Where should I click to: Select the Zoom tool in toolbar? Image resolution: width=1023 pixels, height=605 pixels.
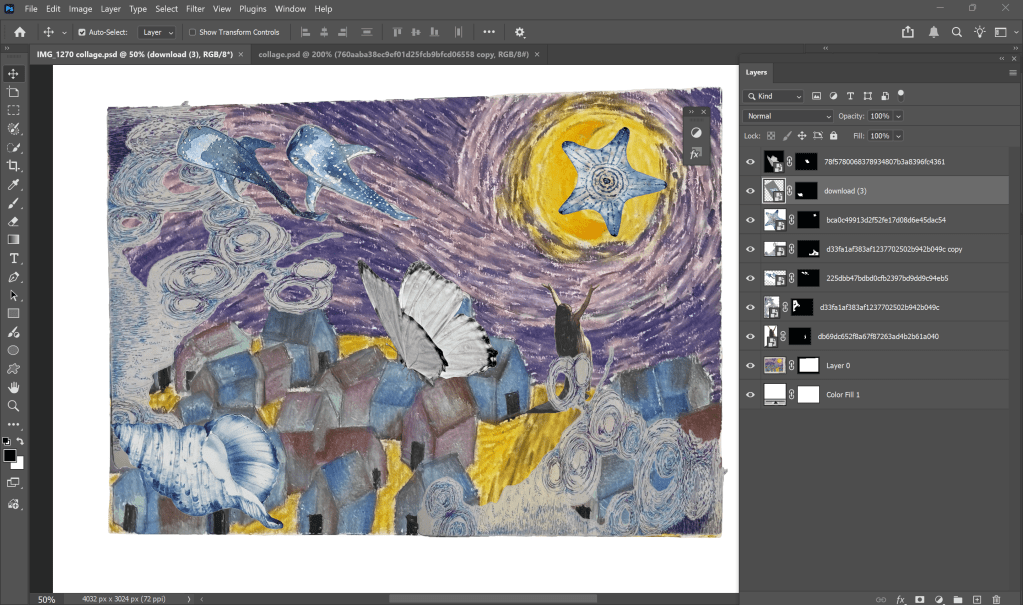coord(13,406)
